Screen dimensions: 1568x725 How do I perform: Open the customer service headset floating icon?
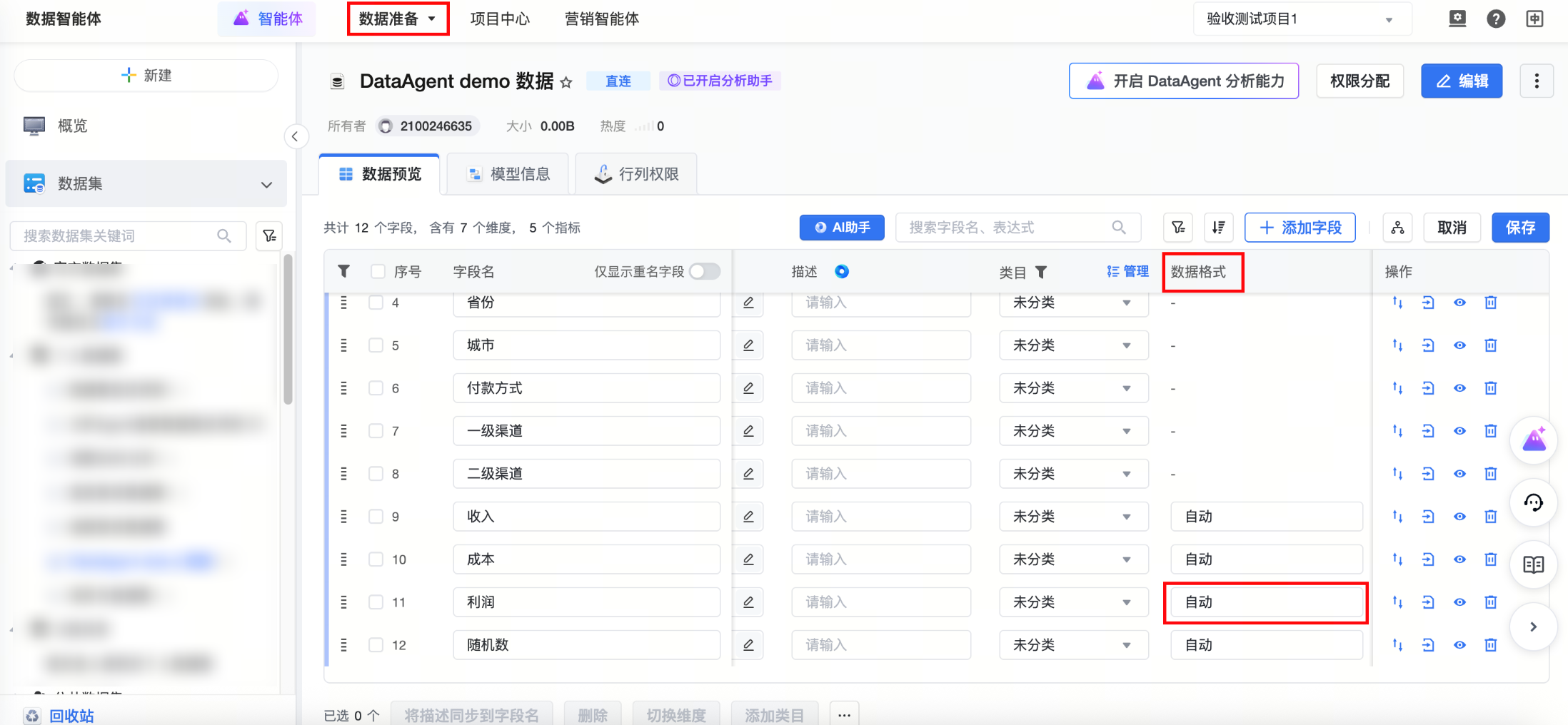coord(1533,503)
